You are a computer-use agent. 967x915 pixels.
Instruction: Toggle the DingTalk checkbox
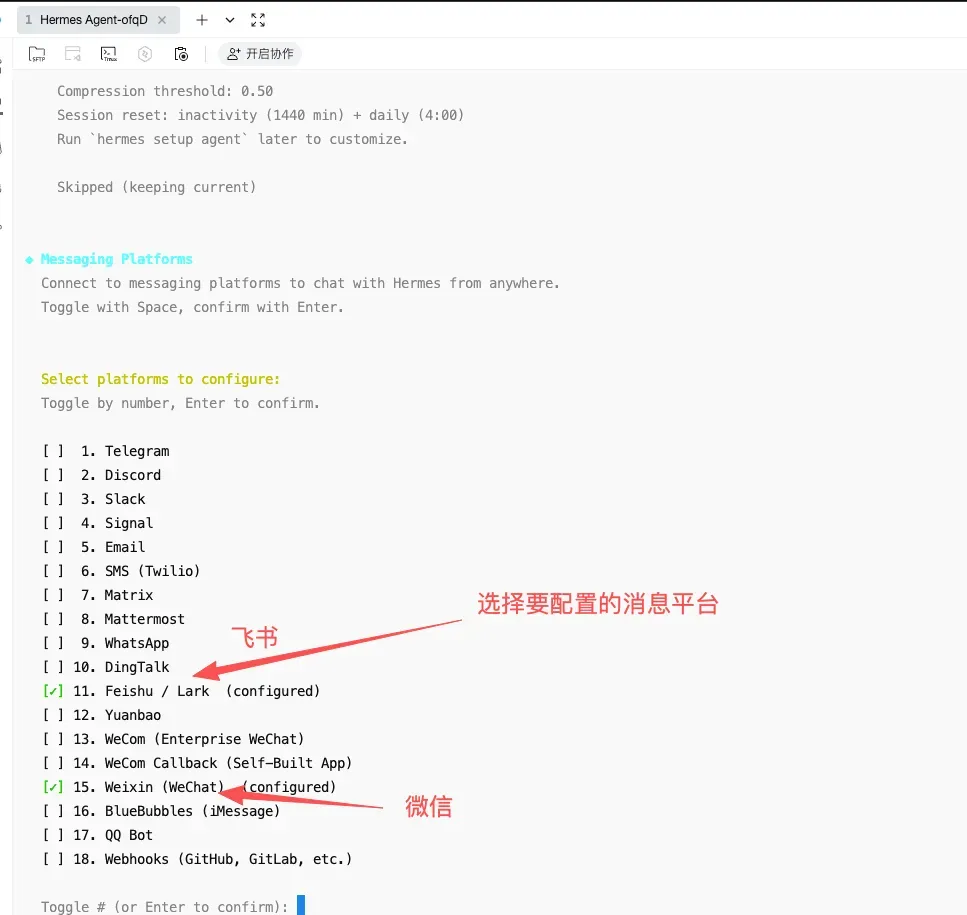tap(53, 667)
